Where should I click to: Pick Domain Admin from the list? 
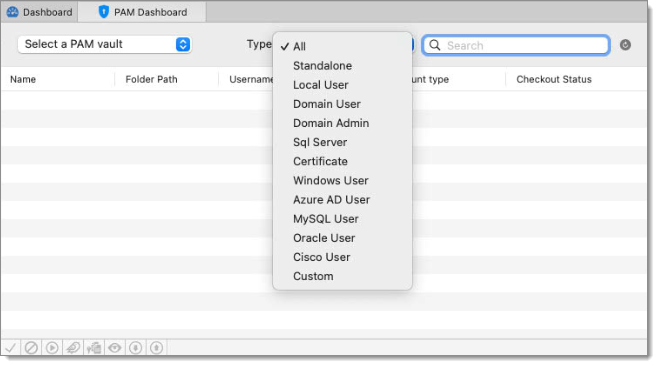coord(342,123)
